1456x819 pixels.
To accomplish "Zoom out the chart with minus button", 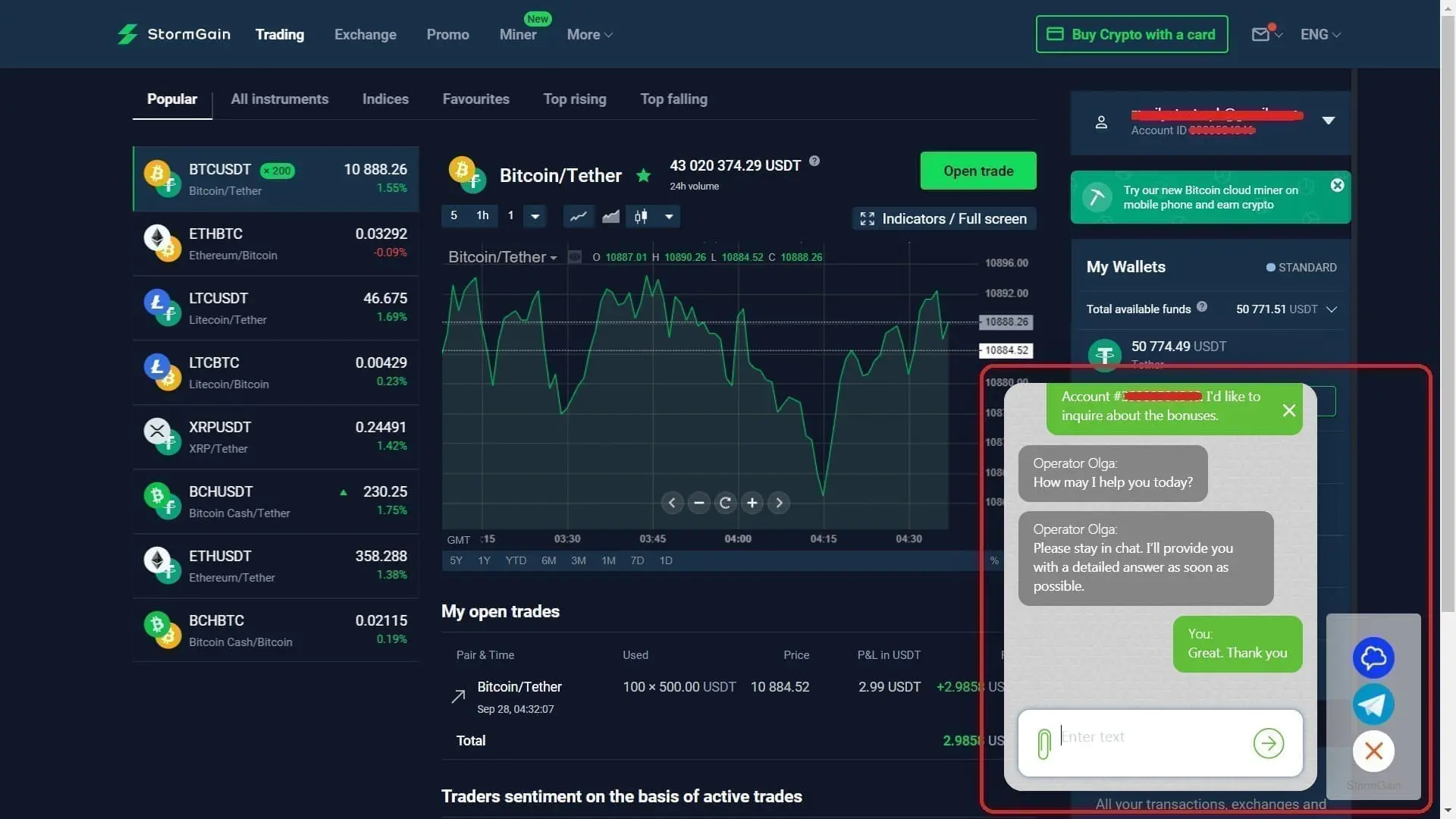I will tap(699, 503).
